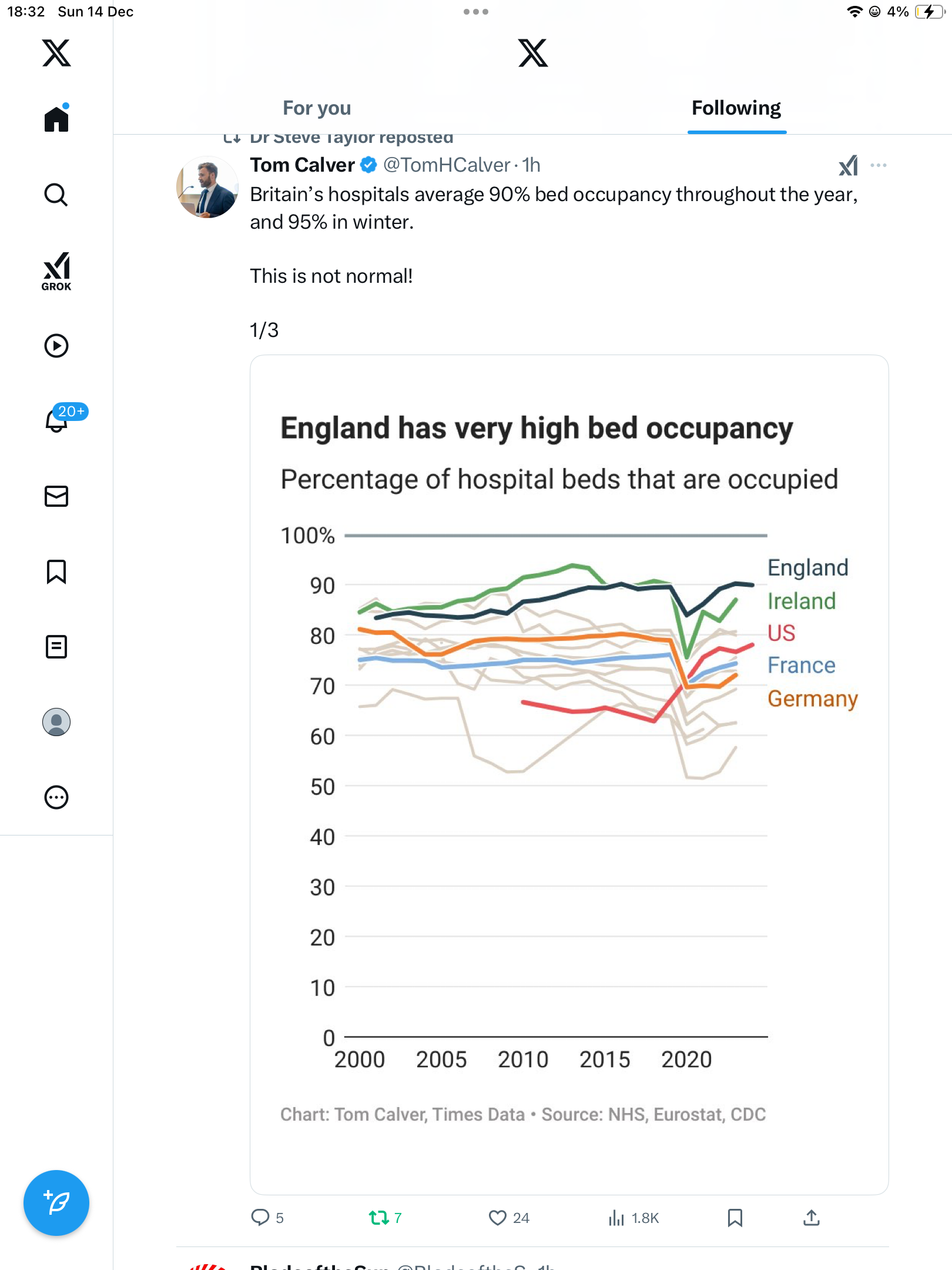Open the Search icon in sidebar
Screen dimensions: 952x1270
pyautogui.click(x=56, y=195)
